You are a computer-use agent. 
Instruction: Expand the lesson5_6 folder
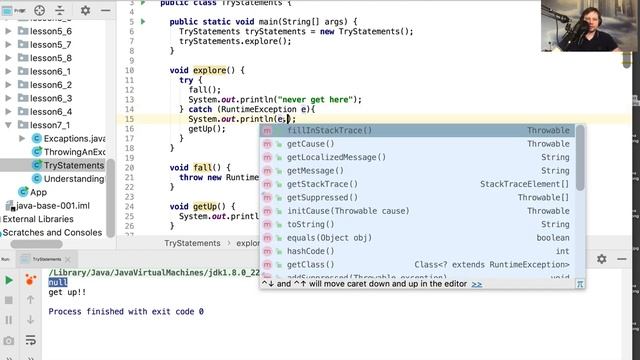[x=8, y=31]
